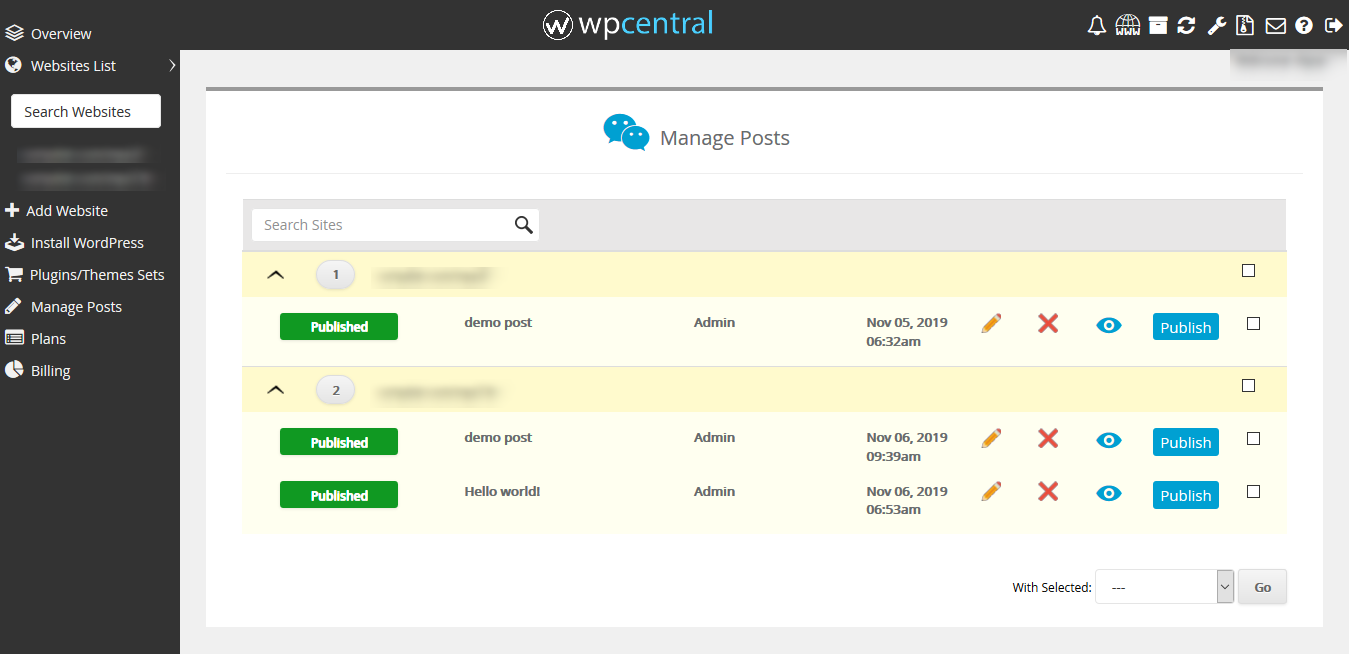The width and height of the screenshot is (1349, 654).
Task: Click Published badge of Nov 05 post
Action: pyautogui.click(x=339, y=327)
